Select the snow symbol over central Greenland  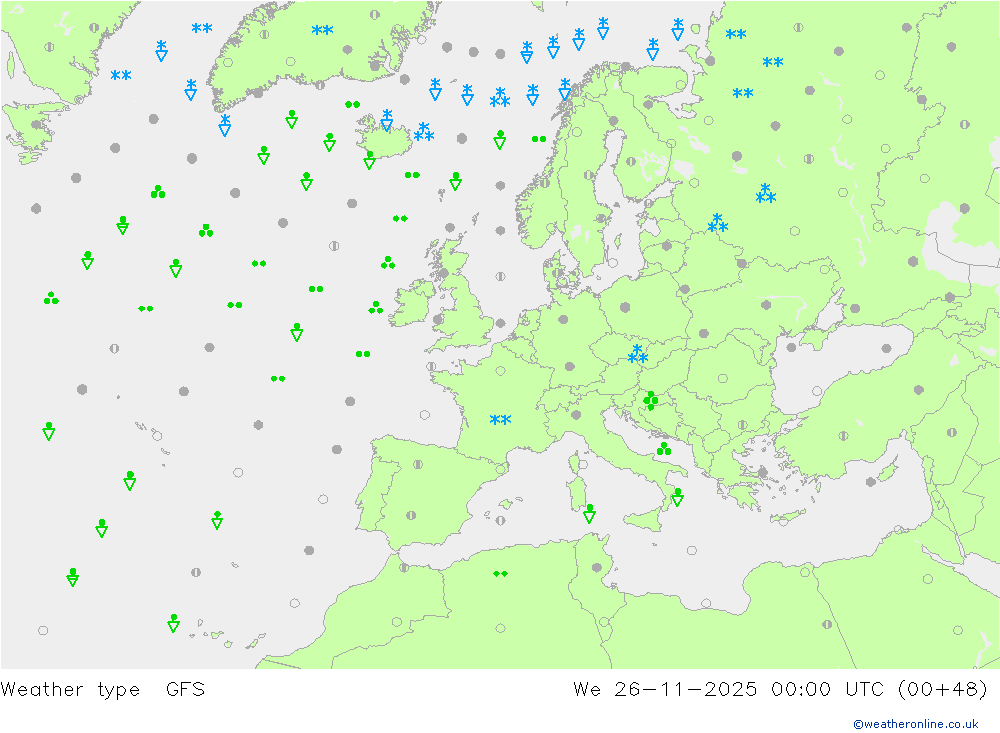(322, 30)
